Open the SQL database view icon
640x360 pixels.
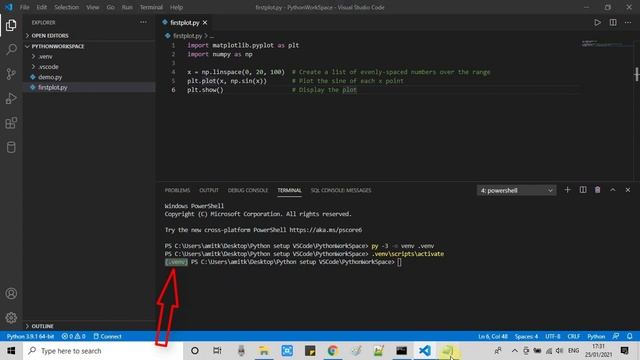tap(11, 147)
